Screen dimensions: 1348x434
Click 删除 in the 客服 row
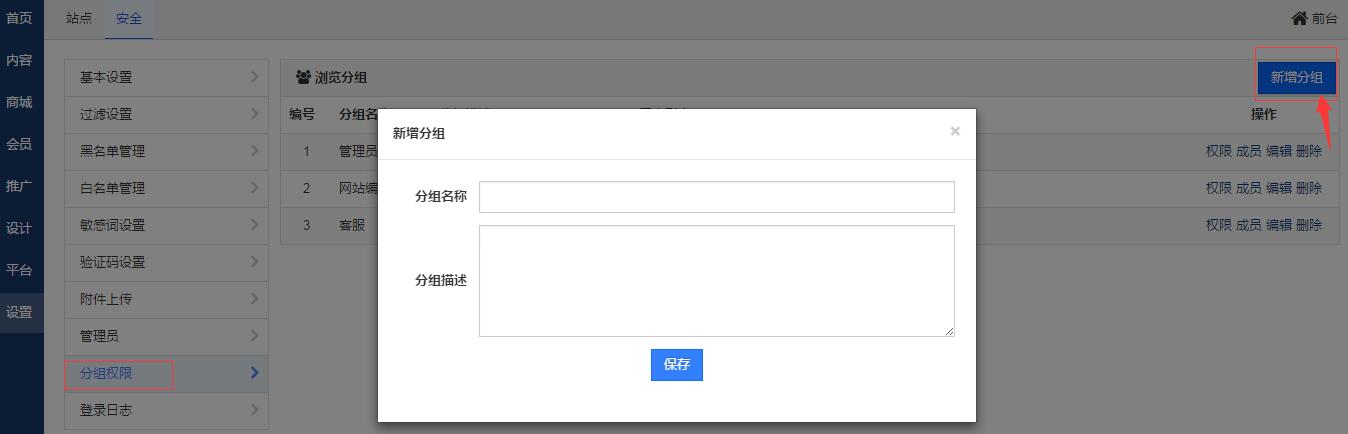click(1308, 225)
